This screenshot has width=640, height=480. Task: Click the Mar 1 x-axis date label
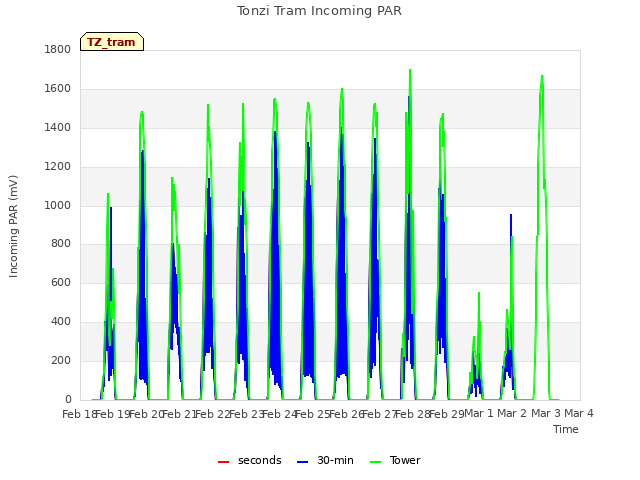pos(479,413)
